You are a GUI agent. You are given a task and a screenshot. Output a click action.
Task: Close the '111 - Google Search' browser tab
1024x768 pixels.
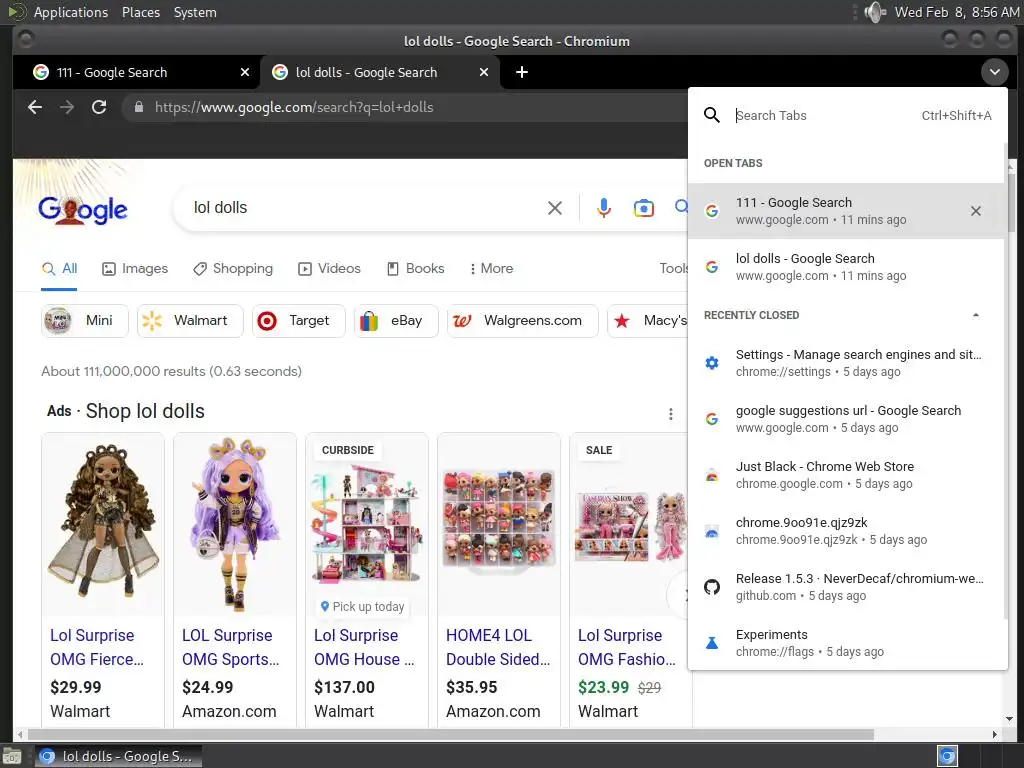click(245, 72)
